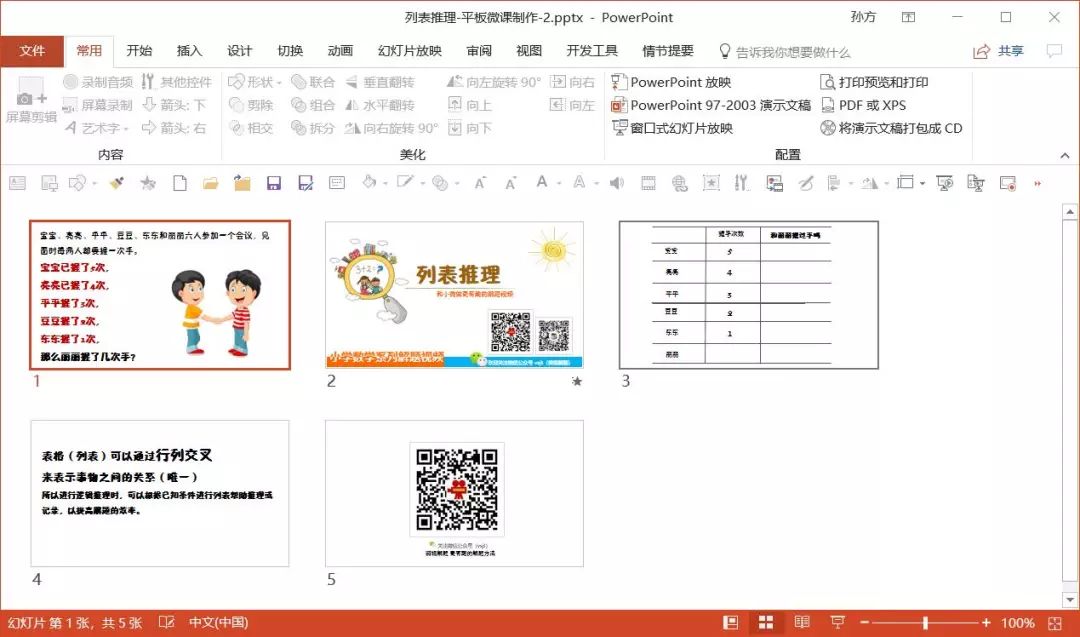Click the 向下 align icon
The height and width of the screenshot is (637, 1080).
[x=455, y=128]
